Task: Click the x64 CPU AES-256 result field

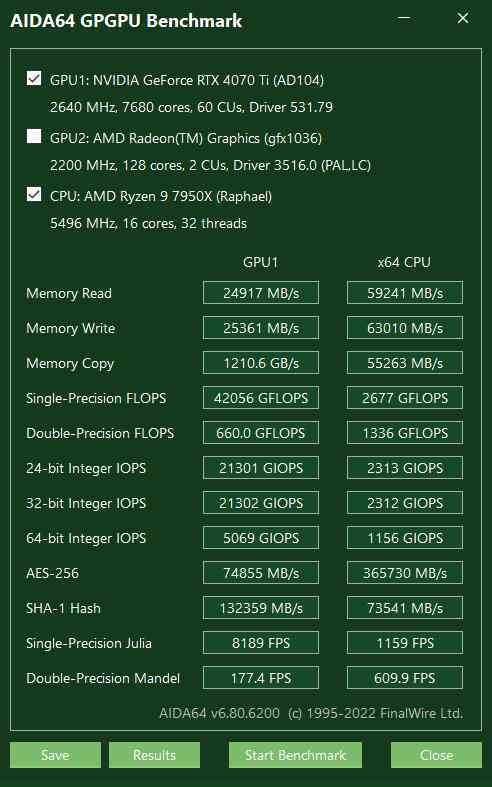Action: [x=405, y=573]
